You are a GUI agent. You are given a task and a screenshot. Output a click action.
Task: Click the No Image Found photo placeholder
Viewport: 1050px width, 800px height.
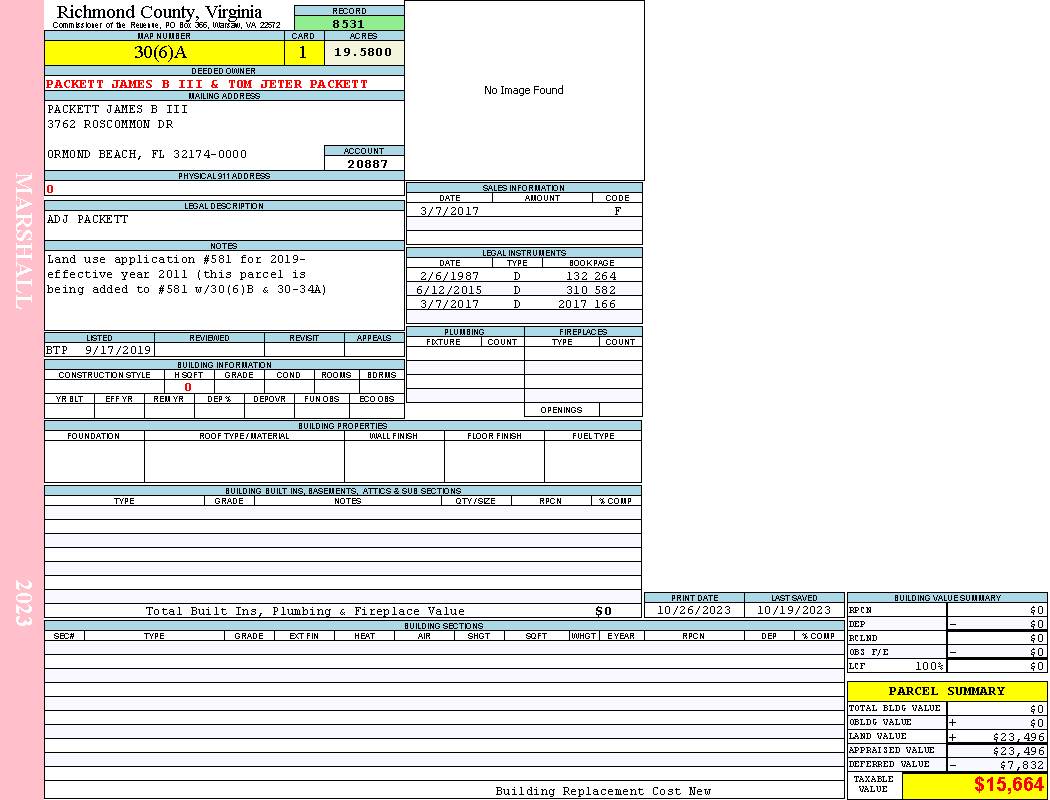[x=524, y=90]
